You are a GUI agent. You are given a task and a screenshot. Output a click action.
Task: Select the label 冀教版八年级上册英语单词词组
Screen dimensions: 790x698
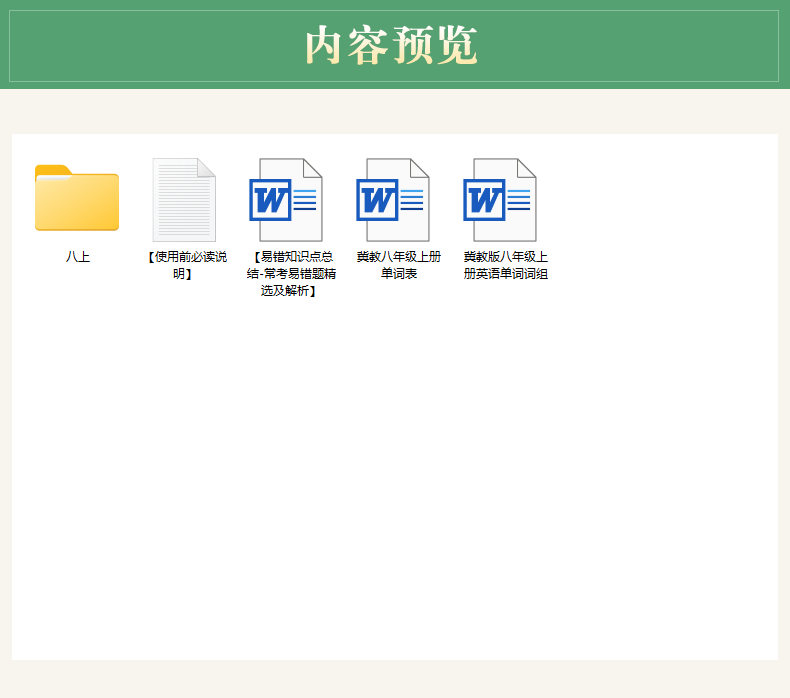pyautogui.click(x=505, y=265)
